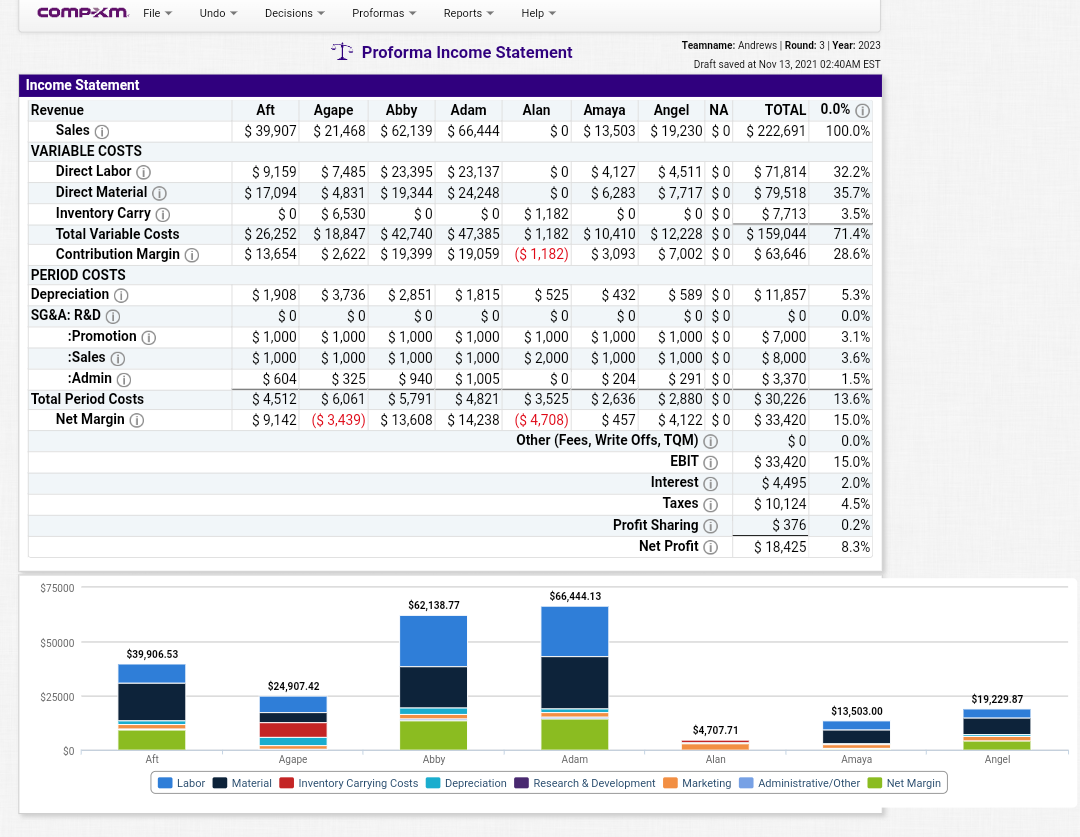The width and height of the screenshot is (1080, 837).
Task: Open the Reports menu
Action: pos(468,13)
